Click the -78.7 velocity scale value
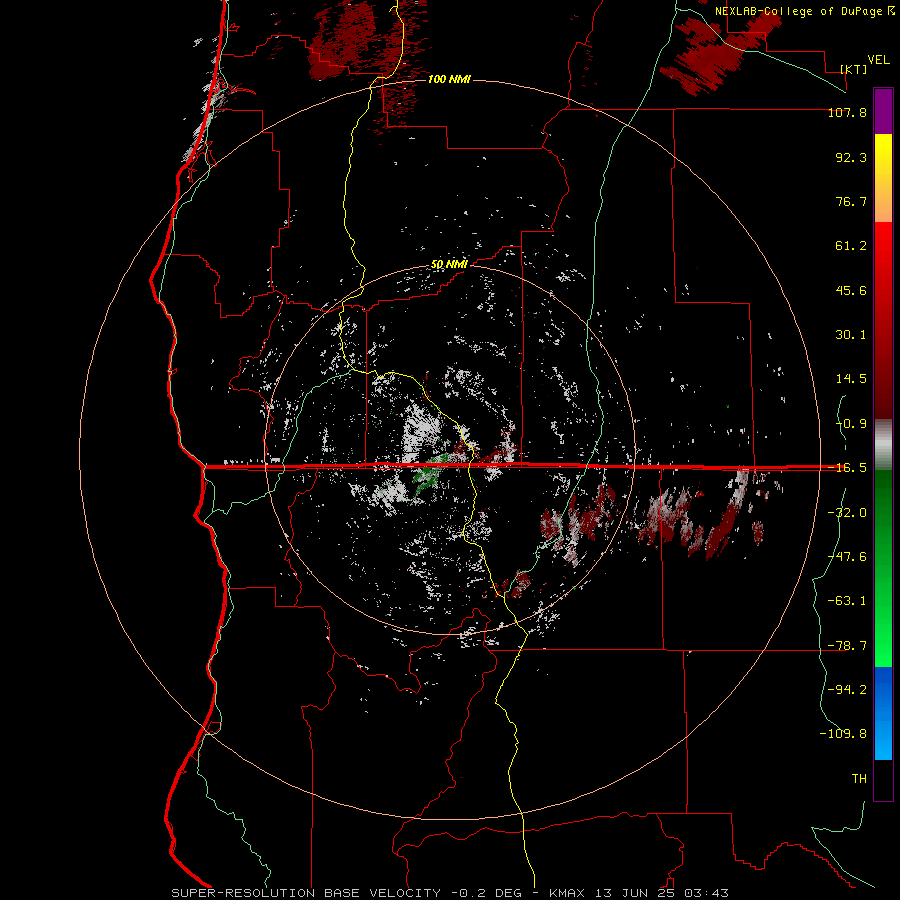The width and height of the screenshot is (900, 900). pos(847,646)
